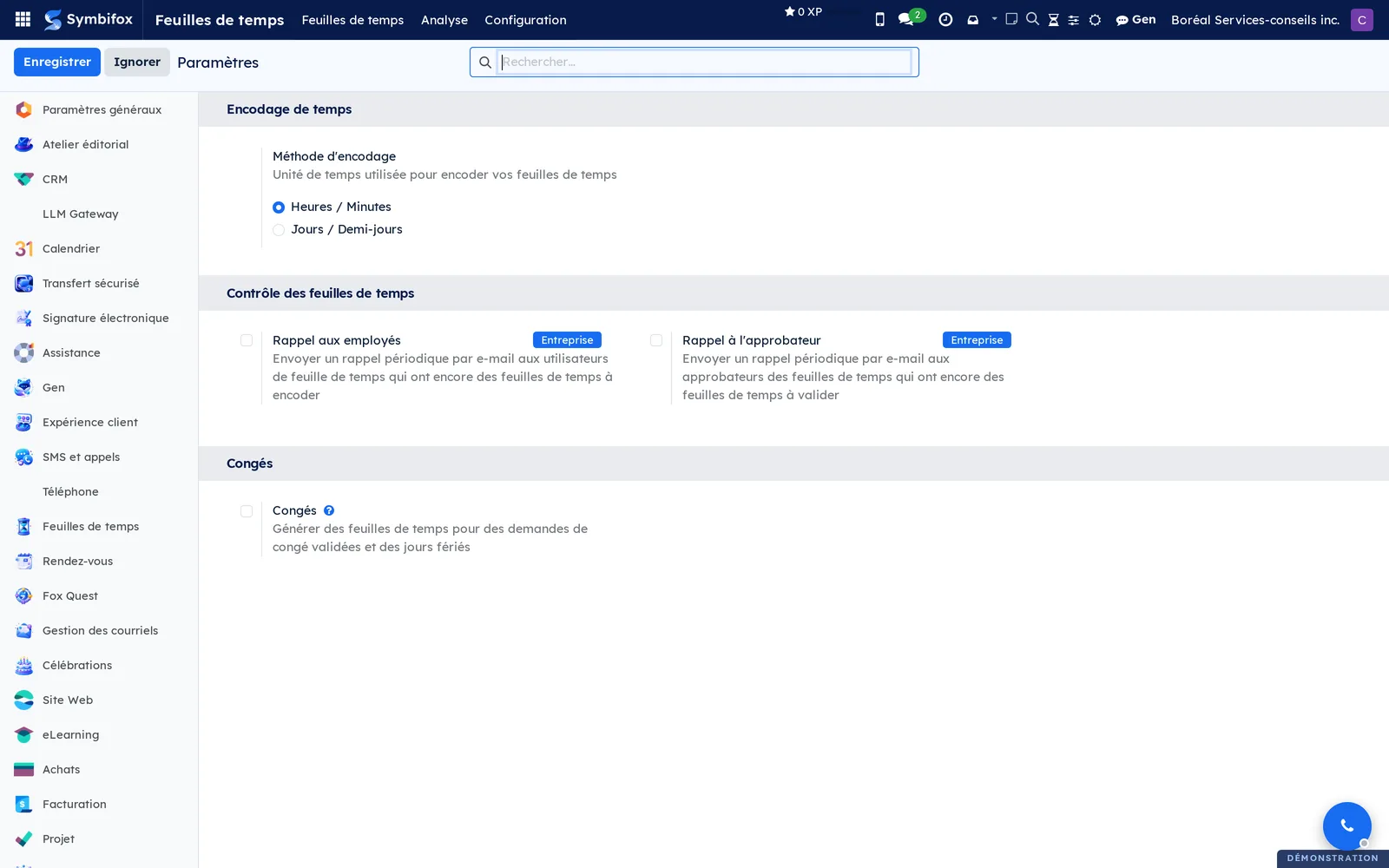Click the 0 XP star indicator

click(x=803, y=11)
